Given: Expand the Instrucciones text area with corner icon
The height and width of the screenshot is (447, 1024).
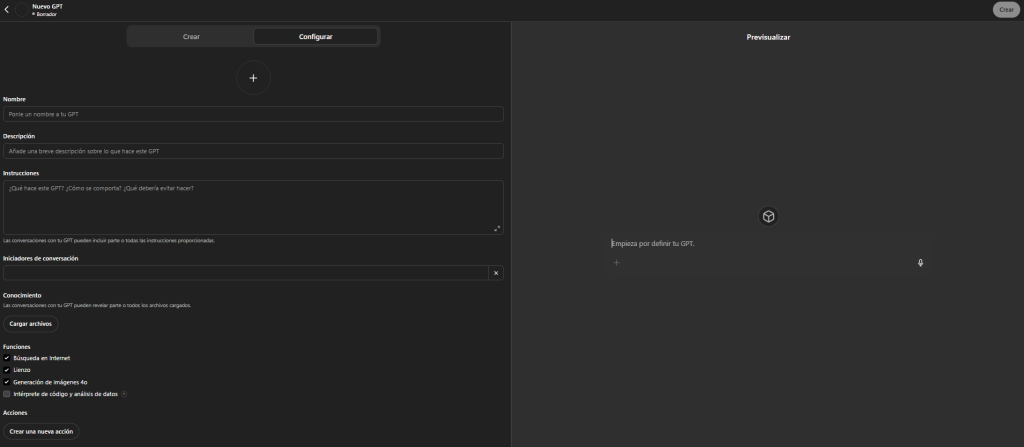Looking at the screenshot, I should point(497,228).
